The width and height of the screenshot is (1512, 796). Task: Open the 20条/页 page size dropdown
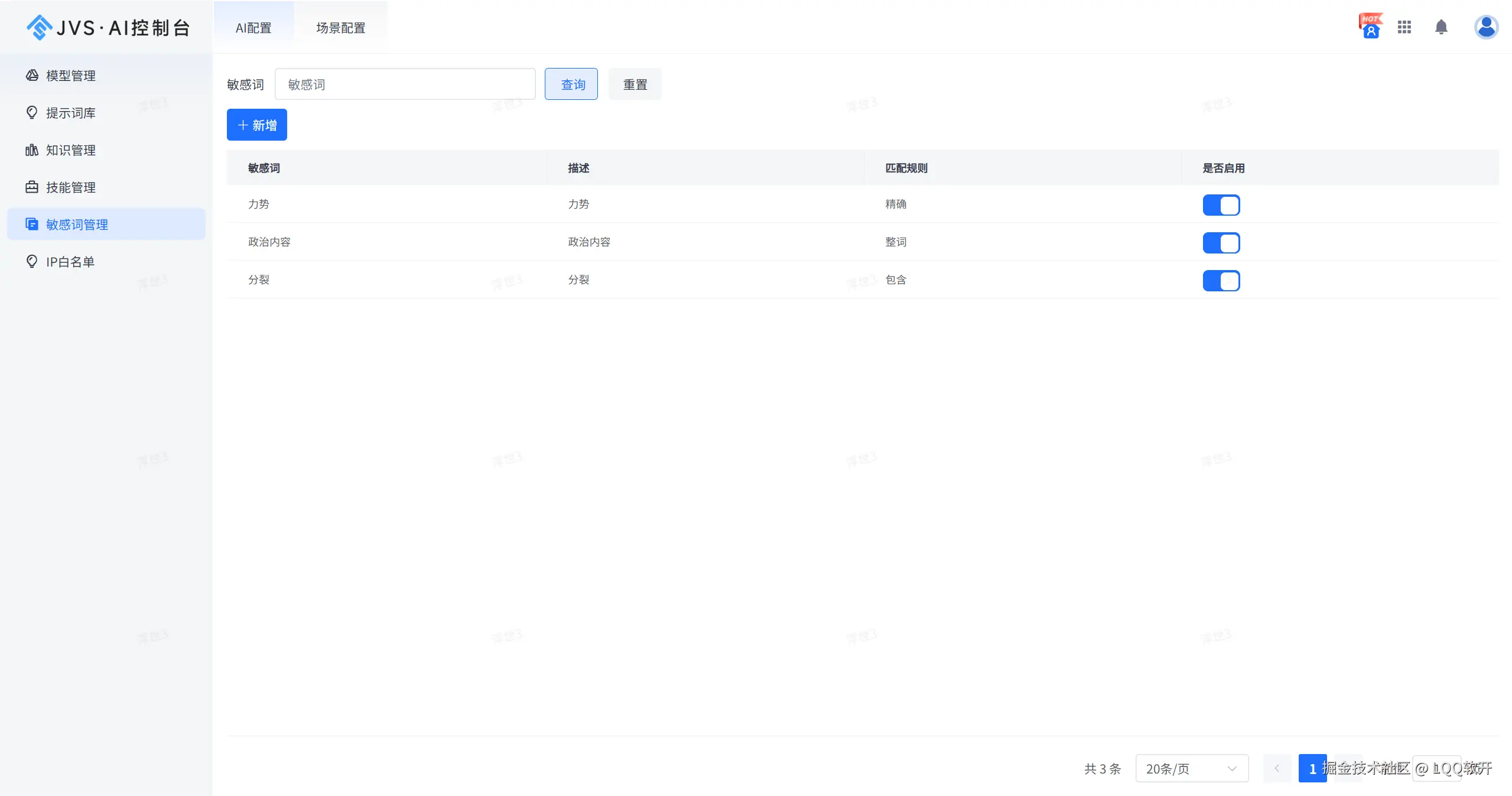pos(1191,769)
